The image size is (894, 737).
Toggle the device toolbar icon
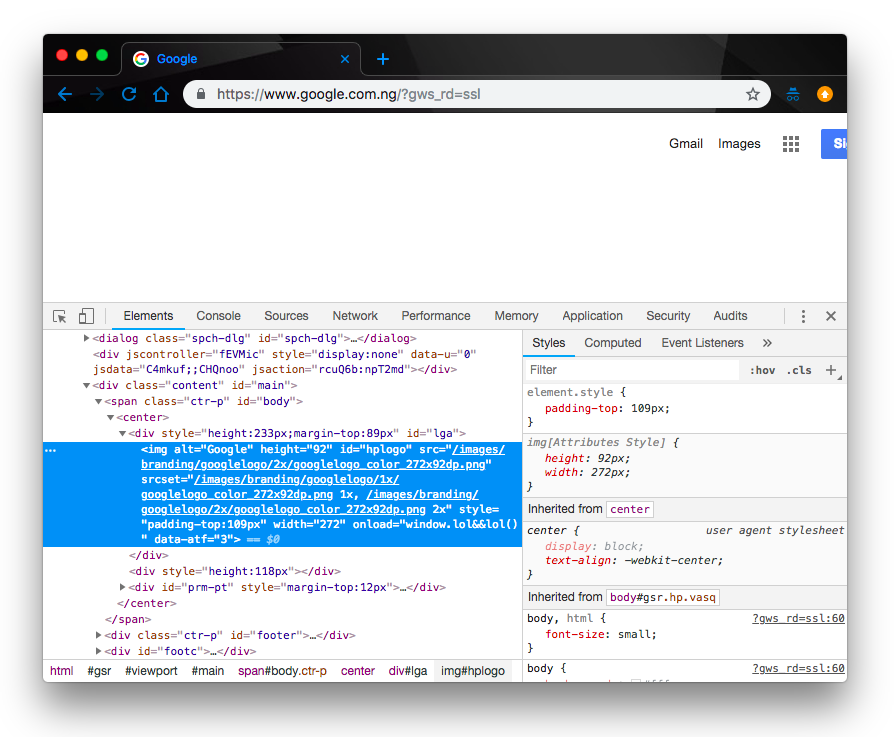coord(86,316)
